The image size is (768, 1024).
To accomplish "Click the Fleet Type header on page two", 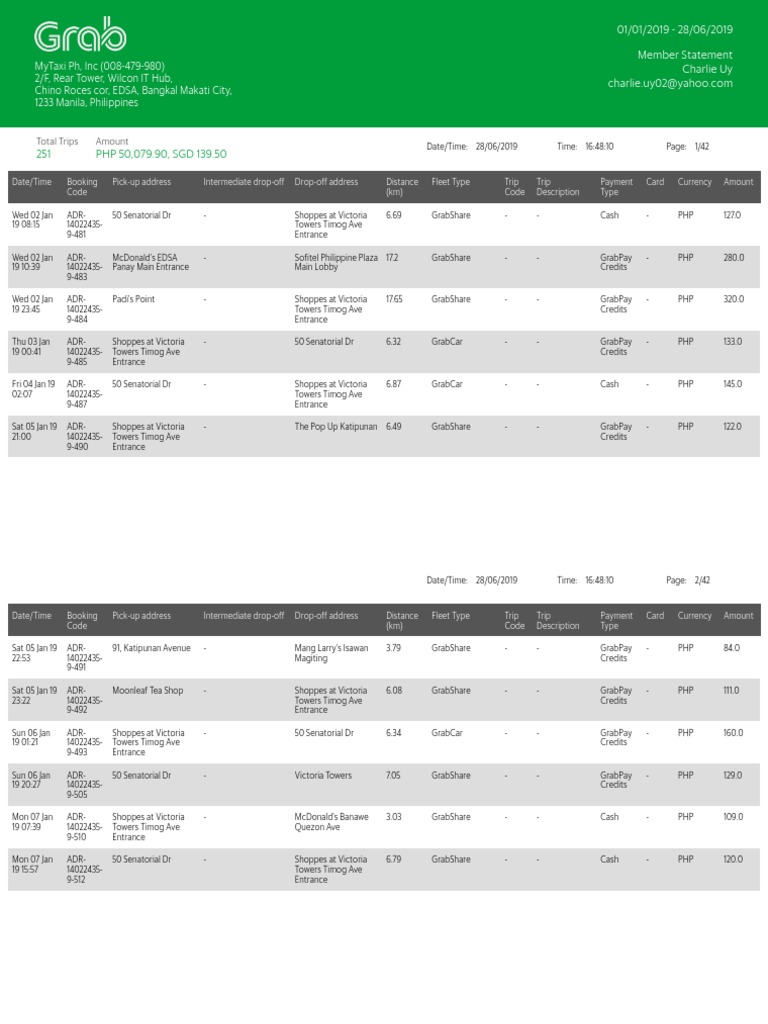I will click(450, 616).
